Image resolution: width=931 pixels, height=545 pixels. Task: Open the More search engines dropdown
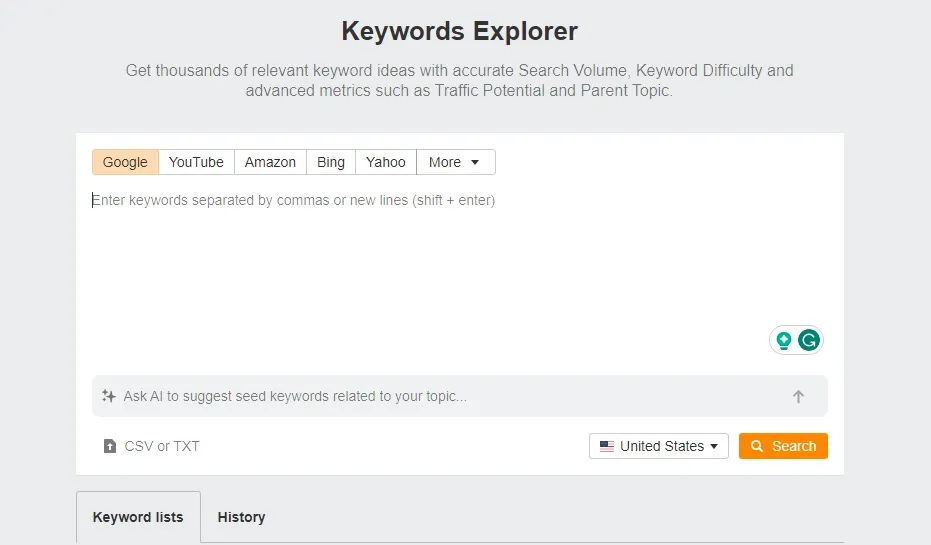click(455, 162)
